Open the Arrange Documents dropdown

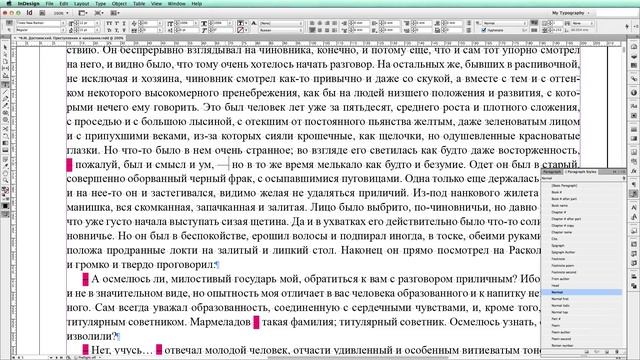point(115,13)
